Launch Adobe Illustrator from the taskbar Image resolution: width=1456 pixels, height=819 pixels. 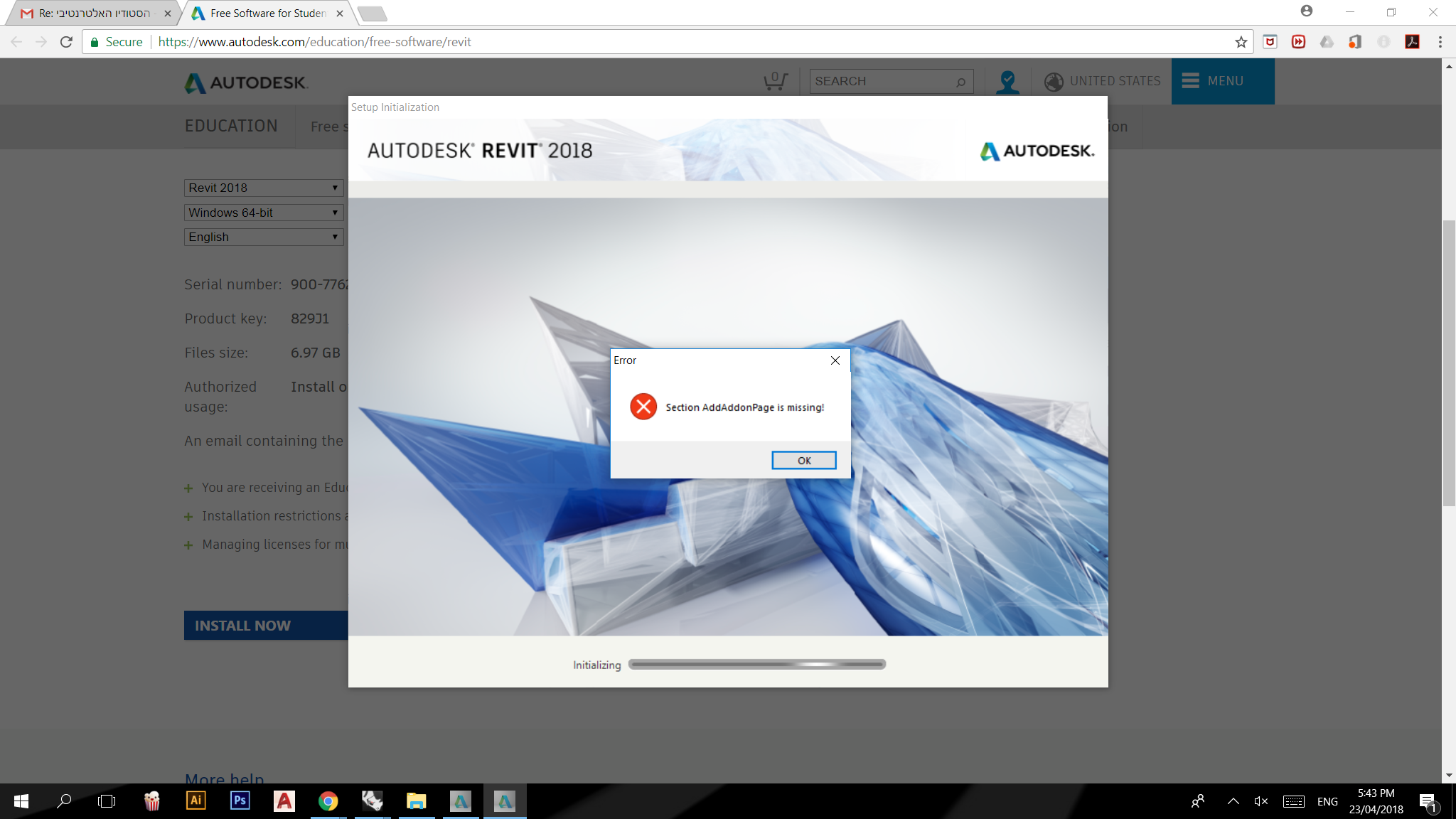coord(196,801)
